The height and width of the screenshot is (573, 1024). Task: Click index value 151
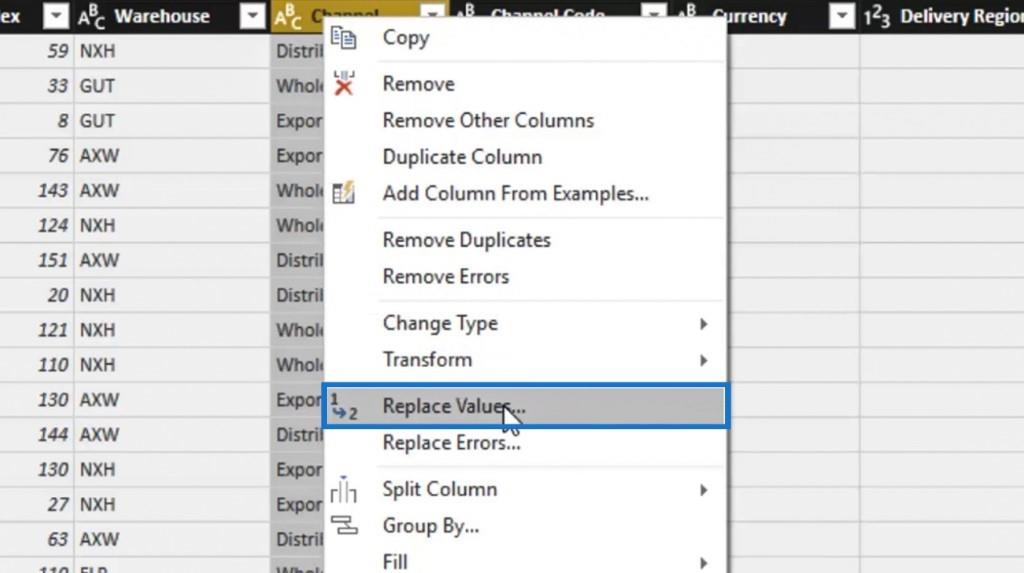coord(53,260)
